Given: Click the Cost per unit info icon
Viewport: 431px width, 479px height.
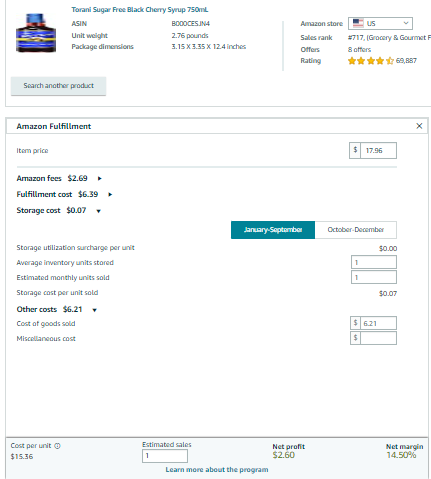Looking at the screenshot, I should click(57, 446).
